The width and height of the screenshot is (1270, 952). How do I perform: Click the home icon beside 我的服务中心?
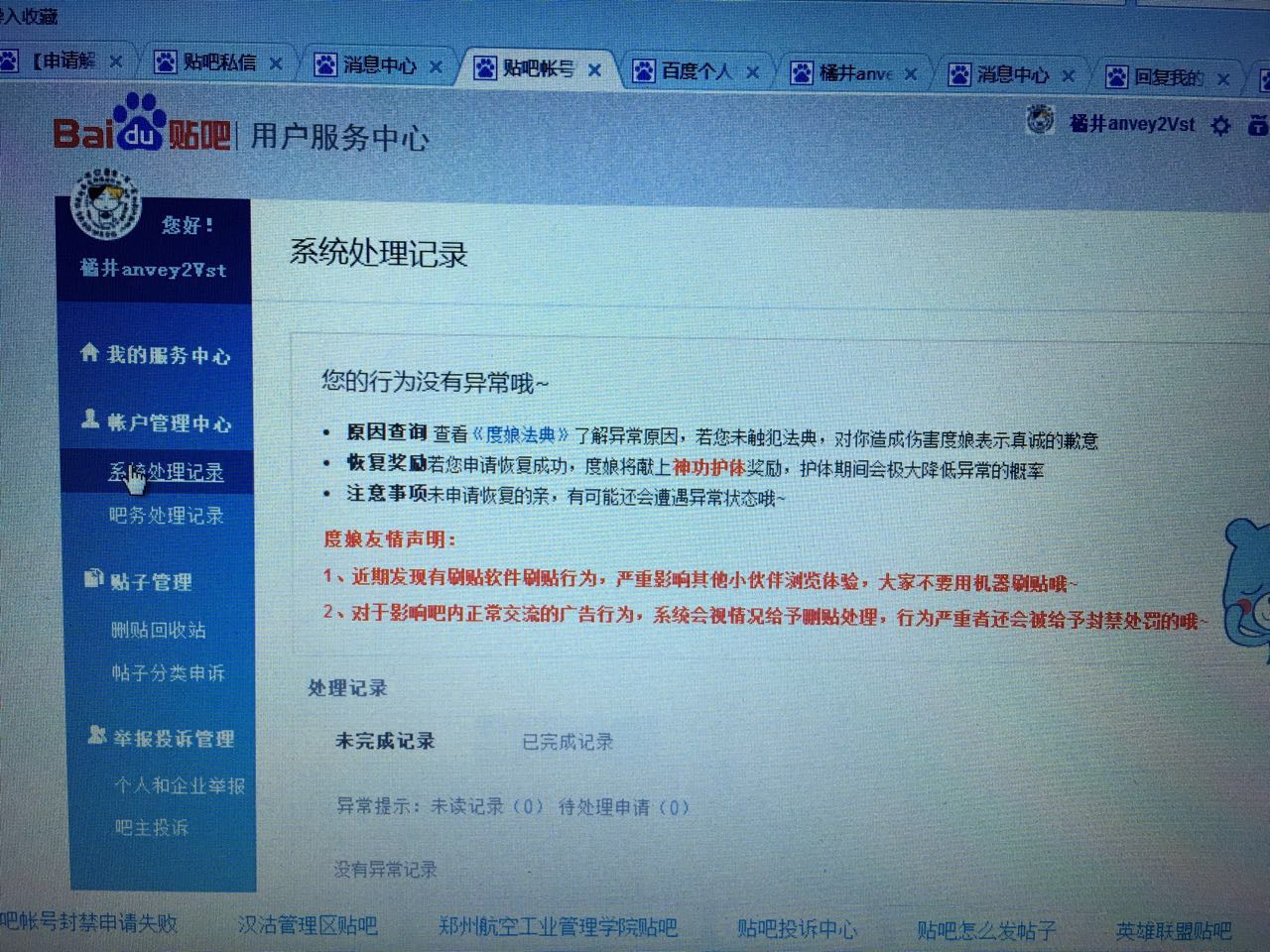tap(89, 353)
